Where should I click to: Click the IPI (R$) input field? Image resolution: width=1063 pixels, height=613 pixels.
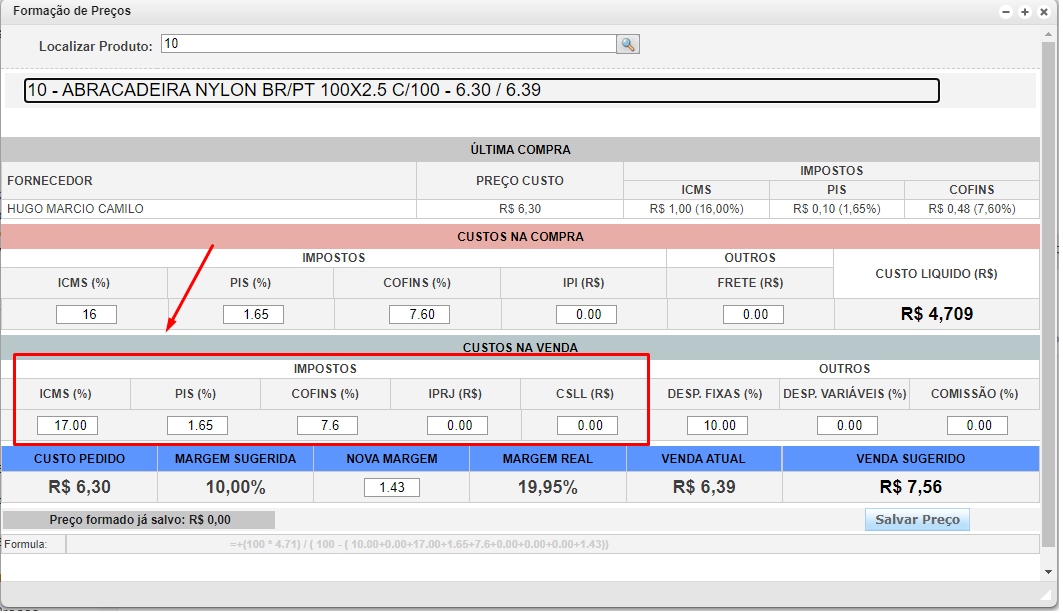(x=585, y=314)
